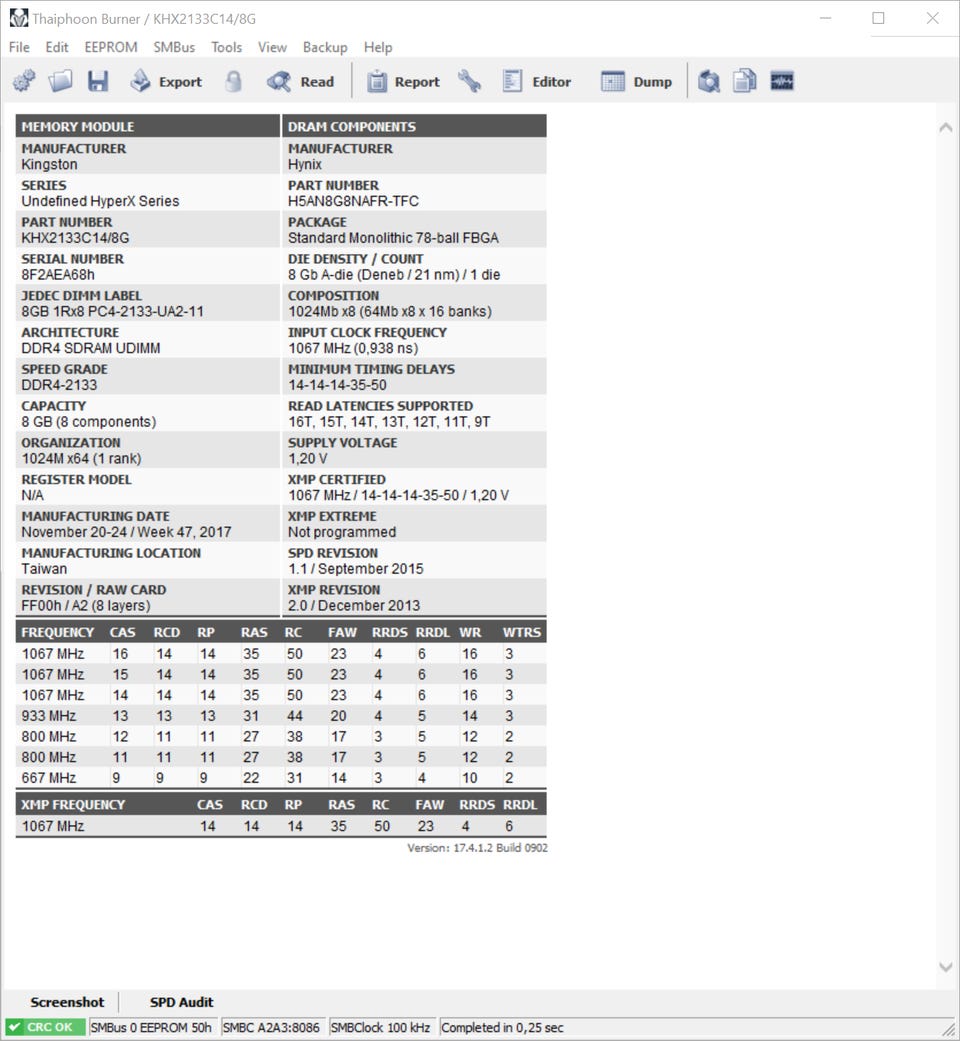960x1041 pixels.
Task: Click the Thaiphoon Burner app icon in title bar
Action: pyautogui.click(x=19, y=18)
